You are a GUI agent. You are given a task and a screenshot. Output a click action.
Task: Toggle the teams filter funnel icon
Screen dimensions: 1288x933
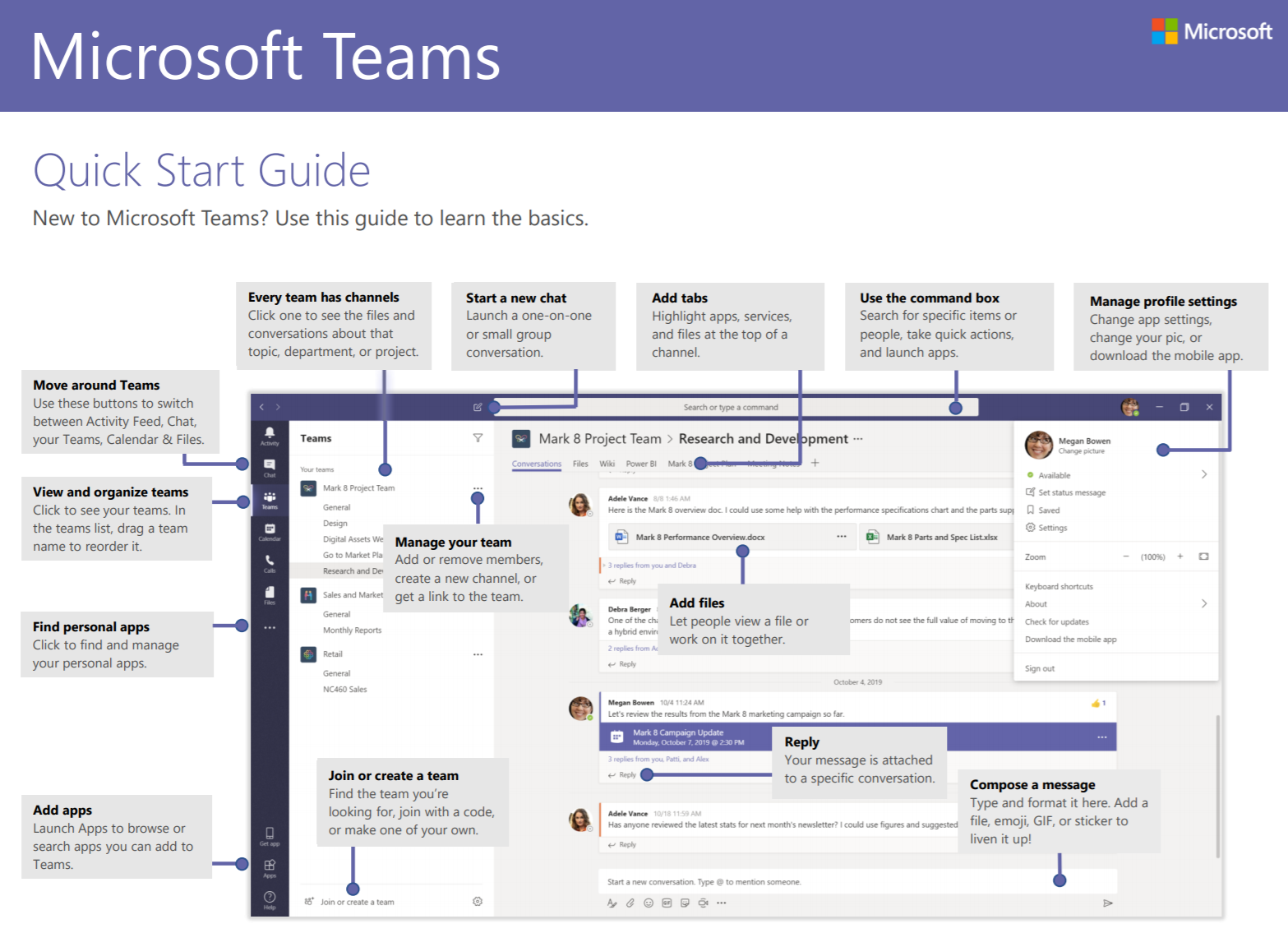[x=478, y=439]
